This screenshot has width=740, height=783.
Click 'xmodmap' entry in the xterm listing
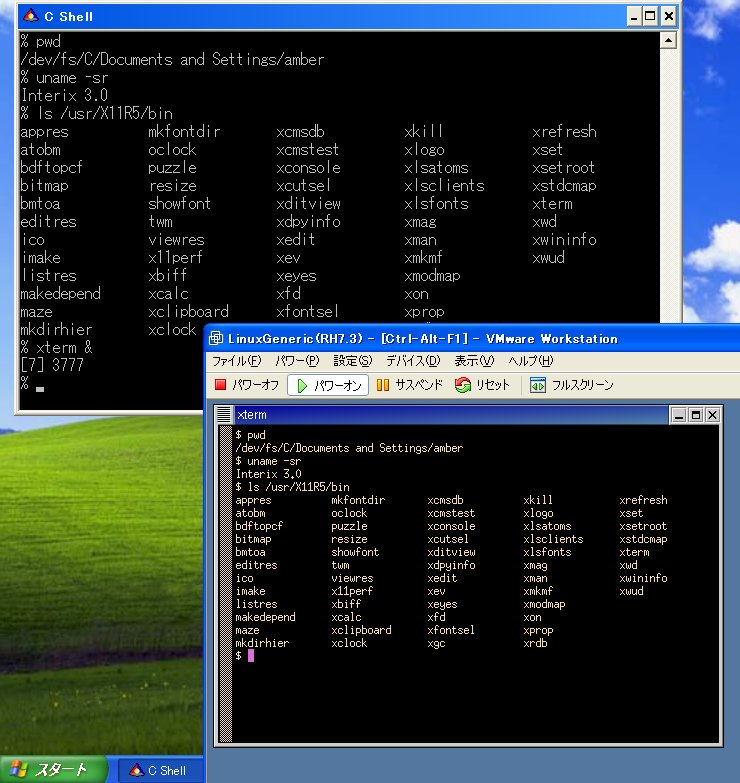pyautogui.click(x=544, y=604)
